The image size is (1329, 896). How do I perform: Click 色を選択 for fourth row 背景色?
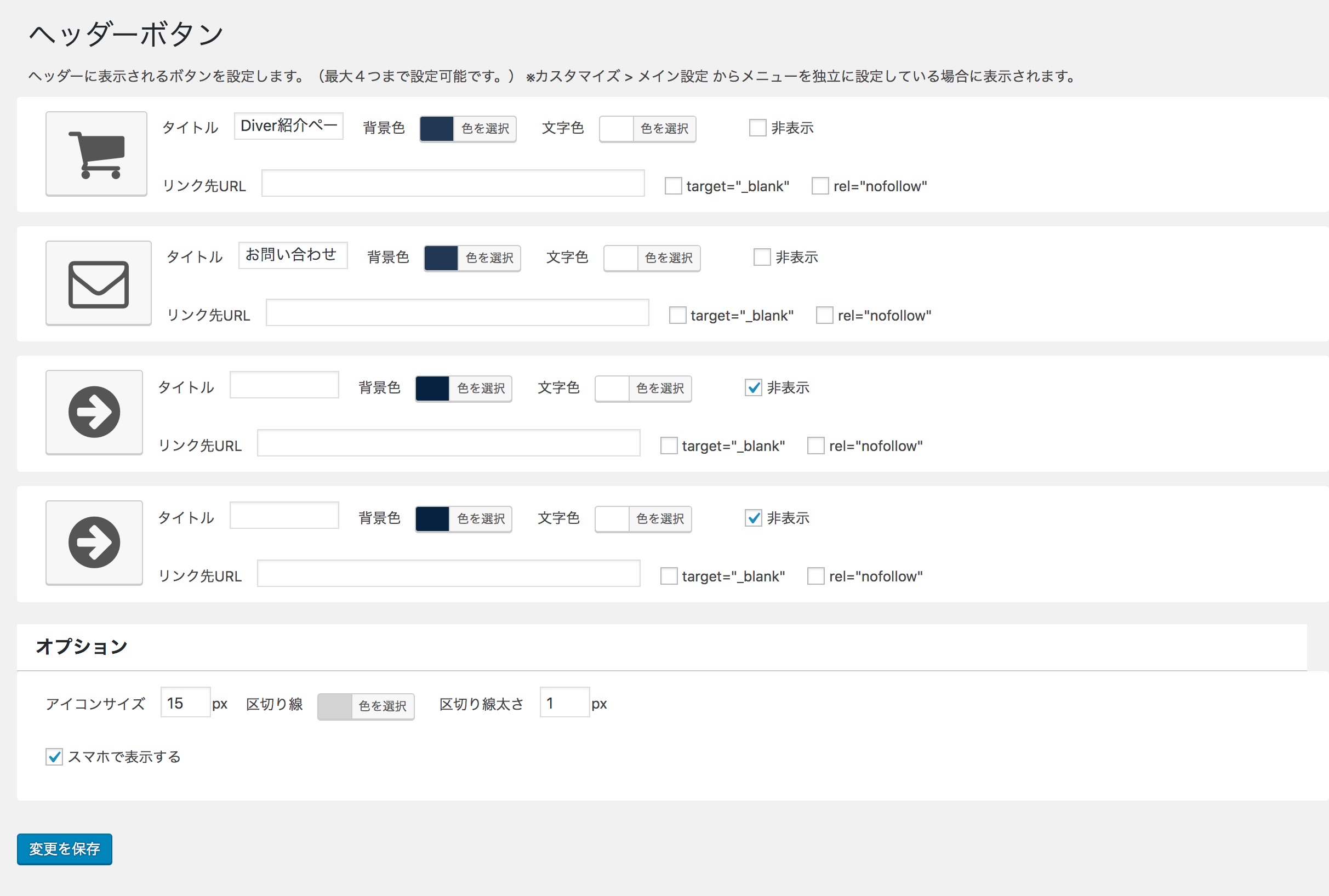click(x=481, y=519)
